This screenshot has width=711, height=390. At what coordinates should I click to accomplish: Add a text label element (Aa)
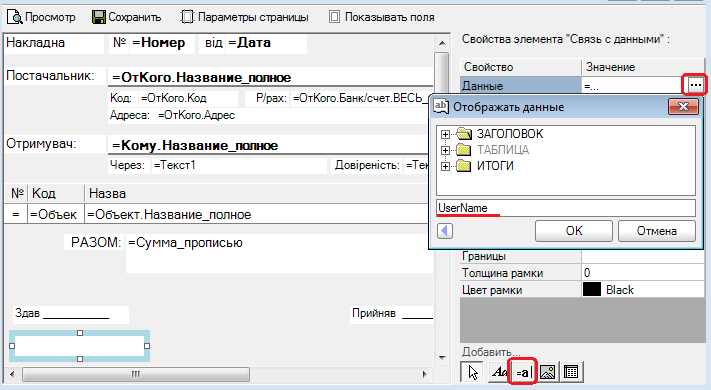click(499, 372)
